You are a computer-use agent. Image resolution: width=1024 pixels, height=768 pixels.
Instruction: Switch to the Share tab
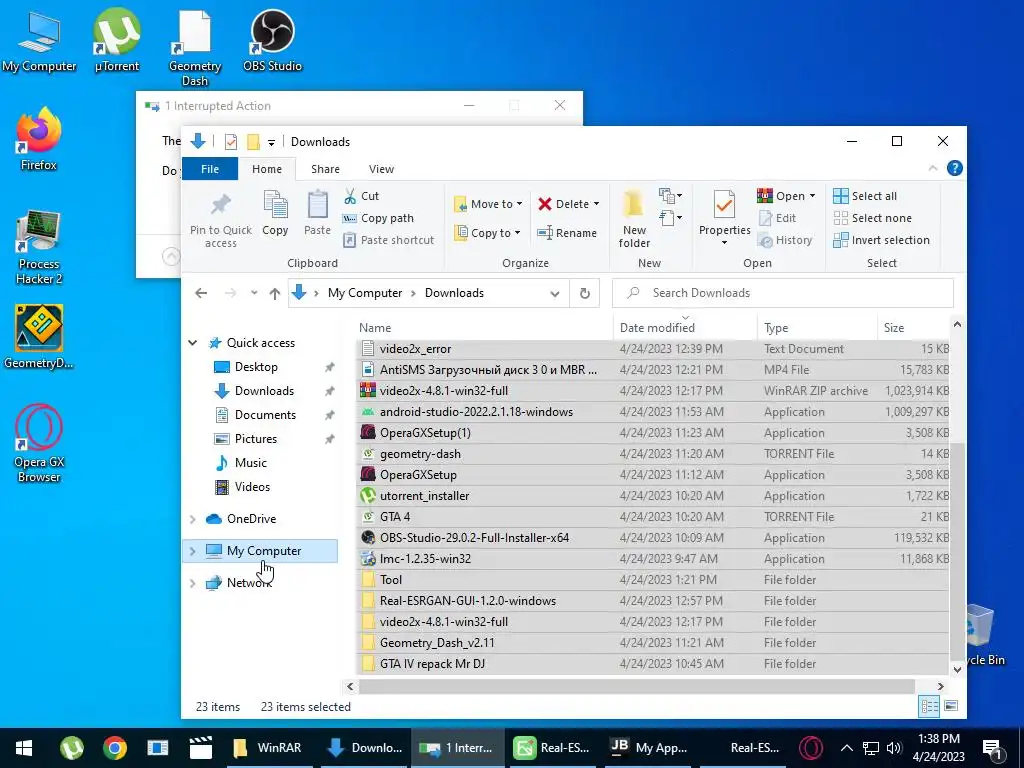325,168
